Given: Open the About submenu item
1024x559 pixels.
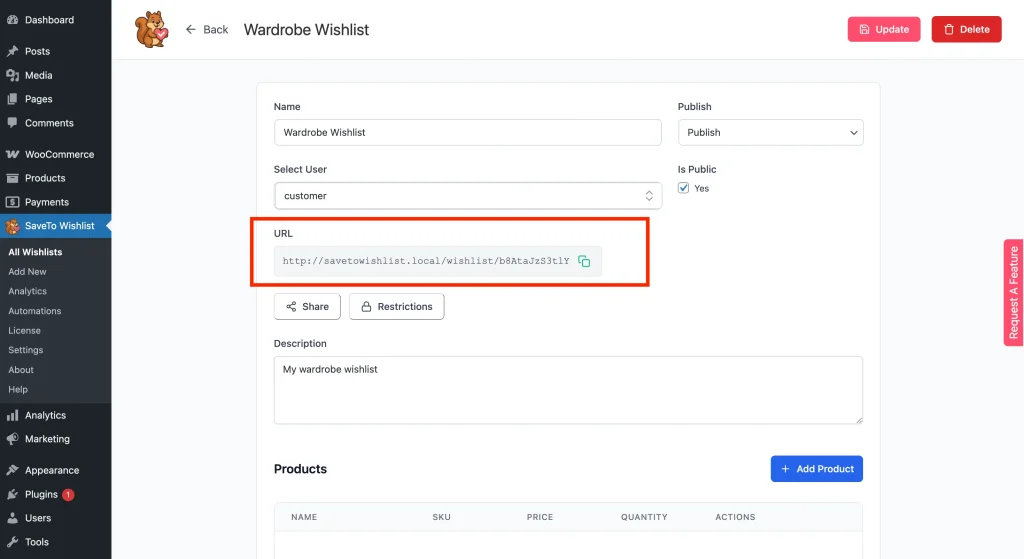Looking at the screenshot, I should [21, 370].
